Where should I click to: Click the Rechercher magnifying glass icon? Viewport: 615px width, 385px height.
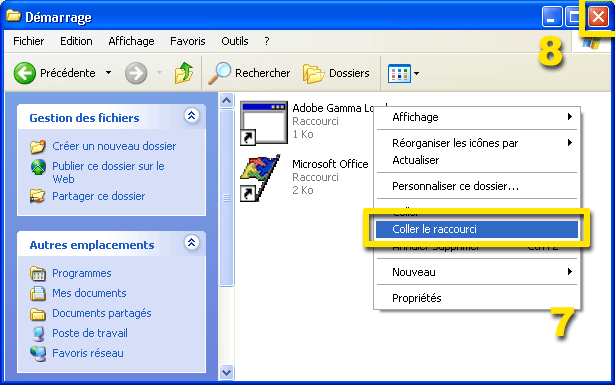coord(219,73)
